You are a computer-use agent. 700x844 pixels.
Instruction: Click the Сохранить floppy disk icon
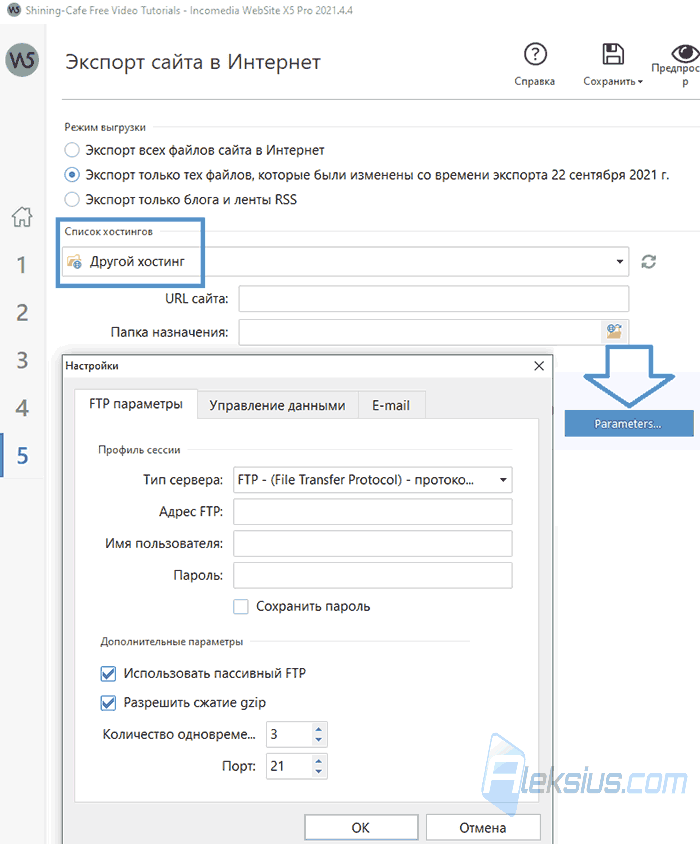pos(613,54)
